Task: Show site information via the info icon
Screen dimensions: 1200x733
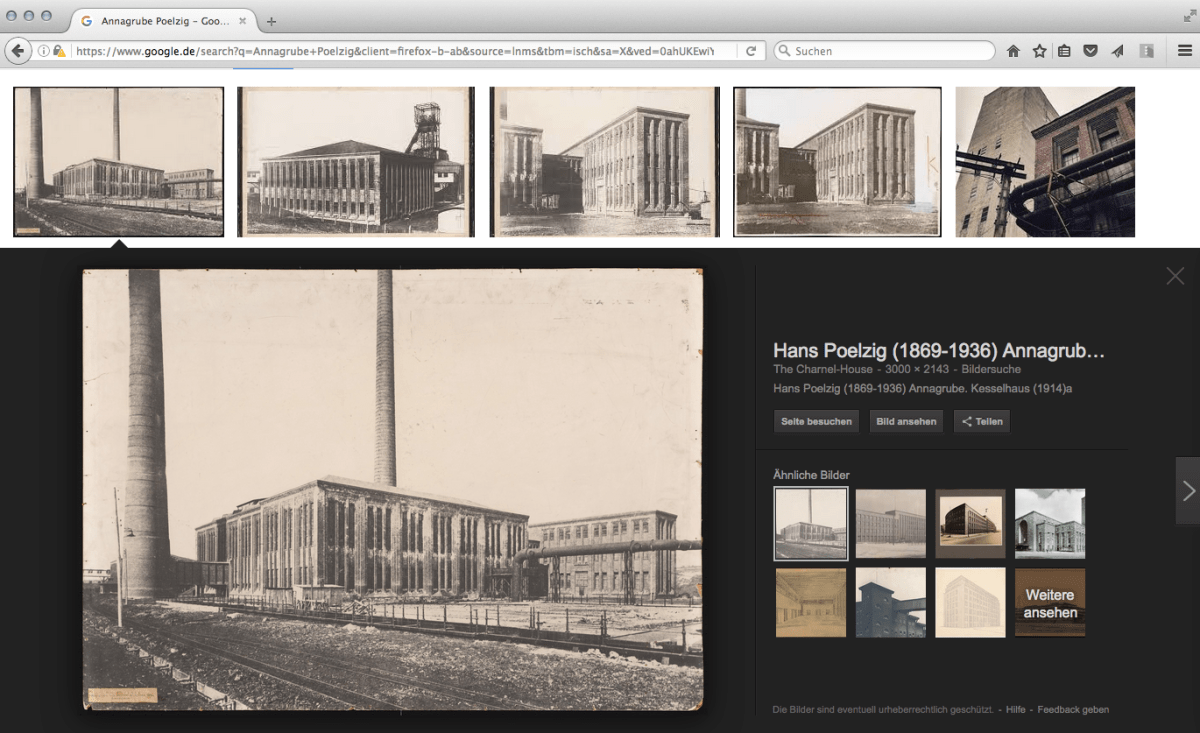Action: coord(44,51)
